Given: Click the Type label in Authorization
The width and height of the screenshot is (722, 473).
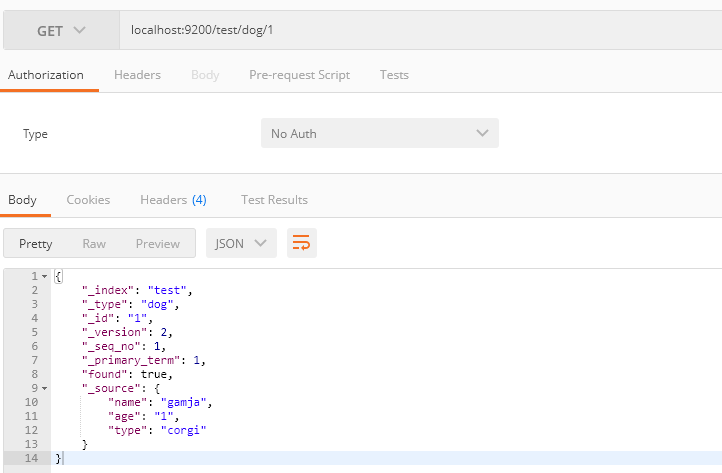Looking at the screenshot, I should click(35, 134).
